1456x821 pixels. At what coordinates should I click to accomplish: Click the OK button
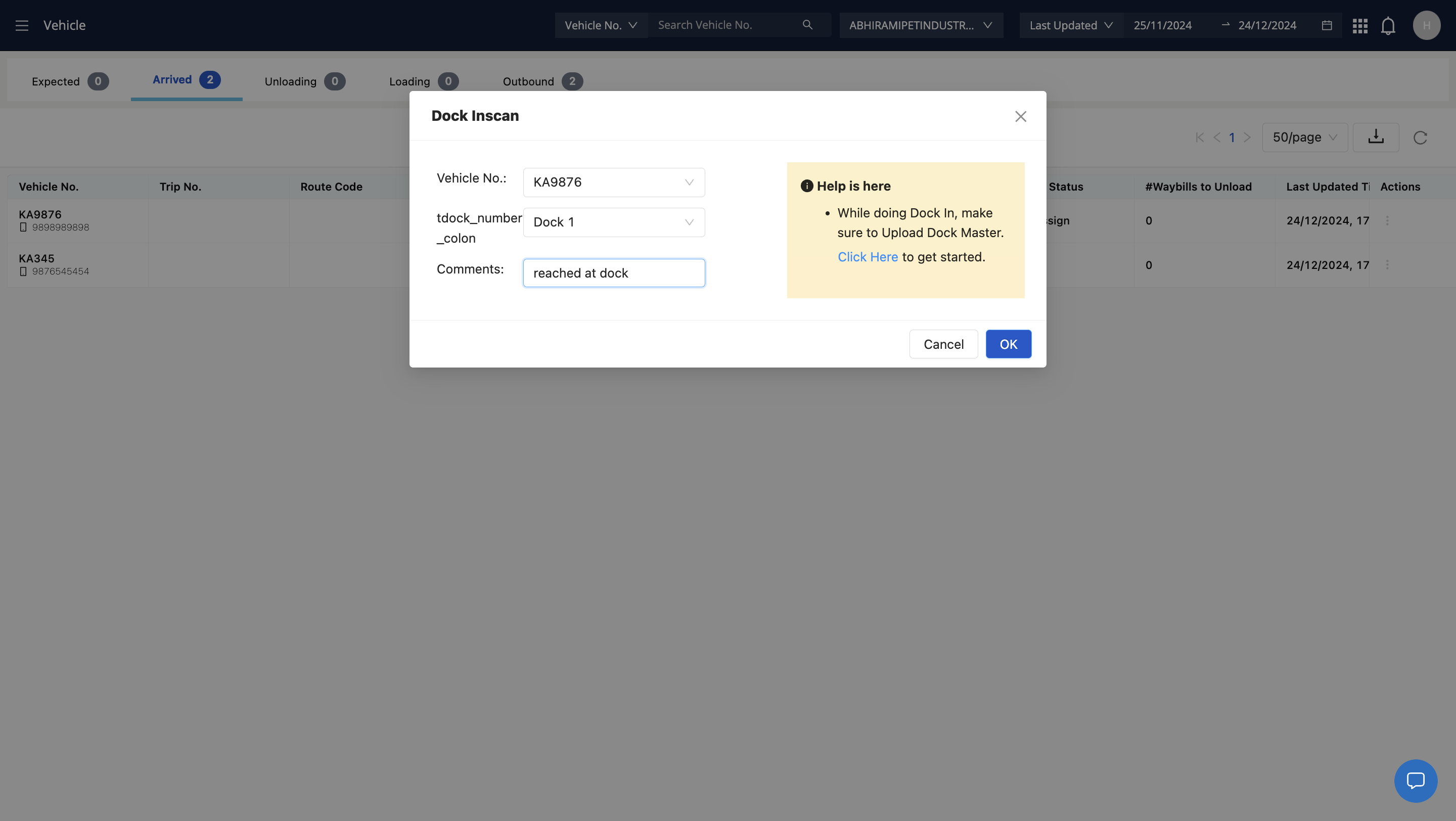(1009, 344)
